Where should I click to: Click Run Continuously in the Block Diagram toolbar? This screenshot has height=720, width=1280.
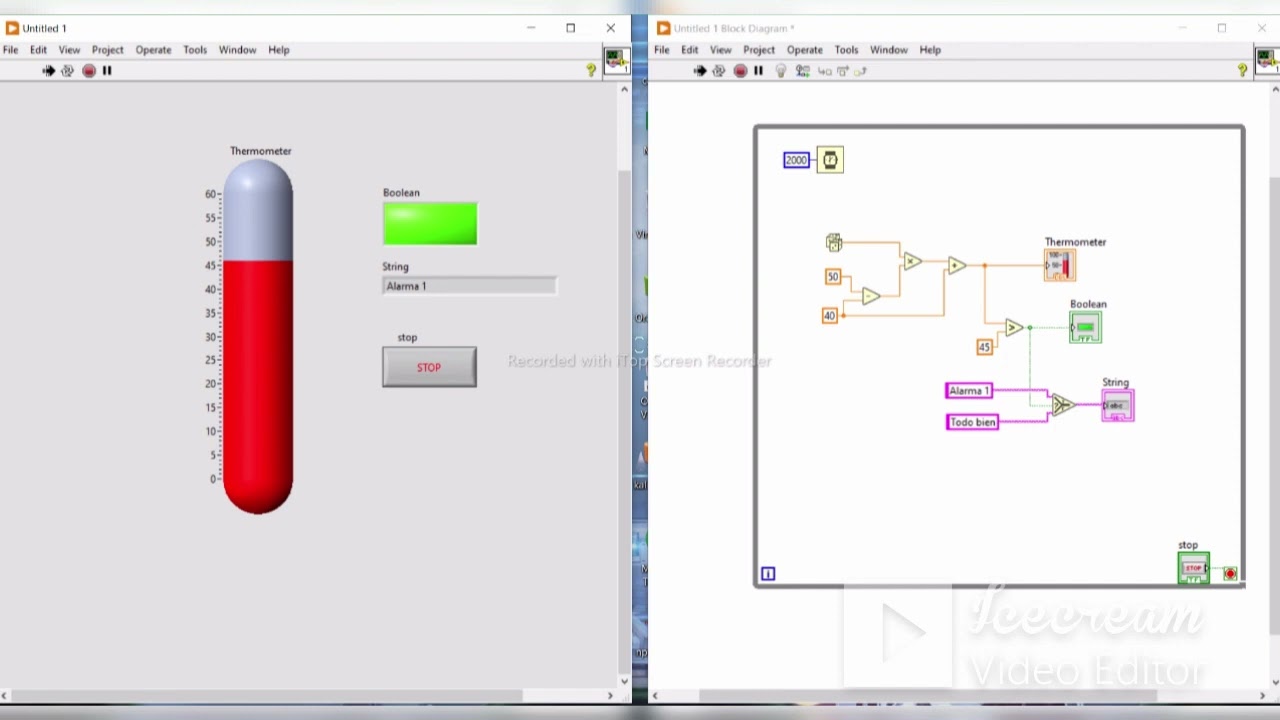click(x=719, y=71)
